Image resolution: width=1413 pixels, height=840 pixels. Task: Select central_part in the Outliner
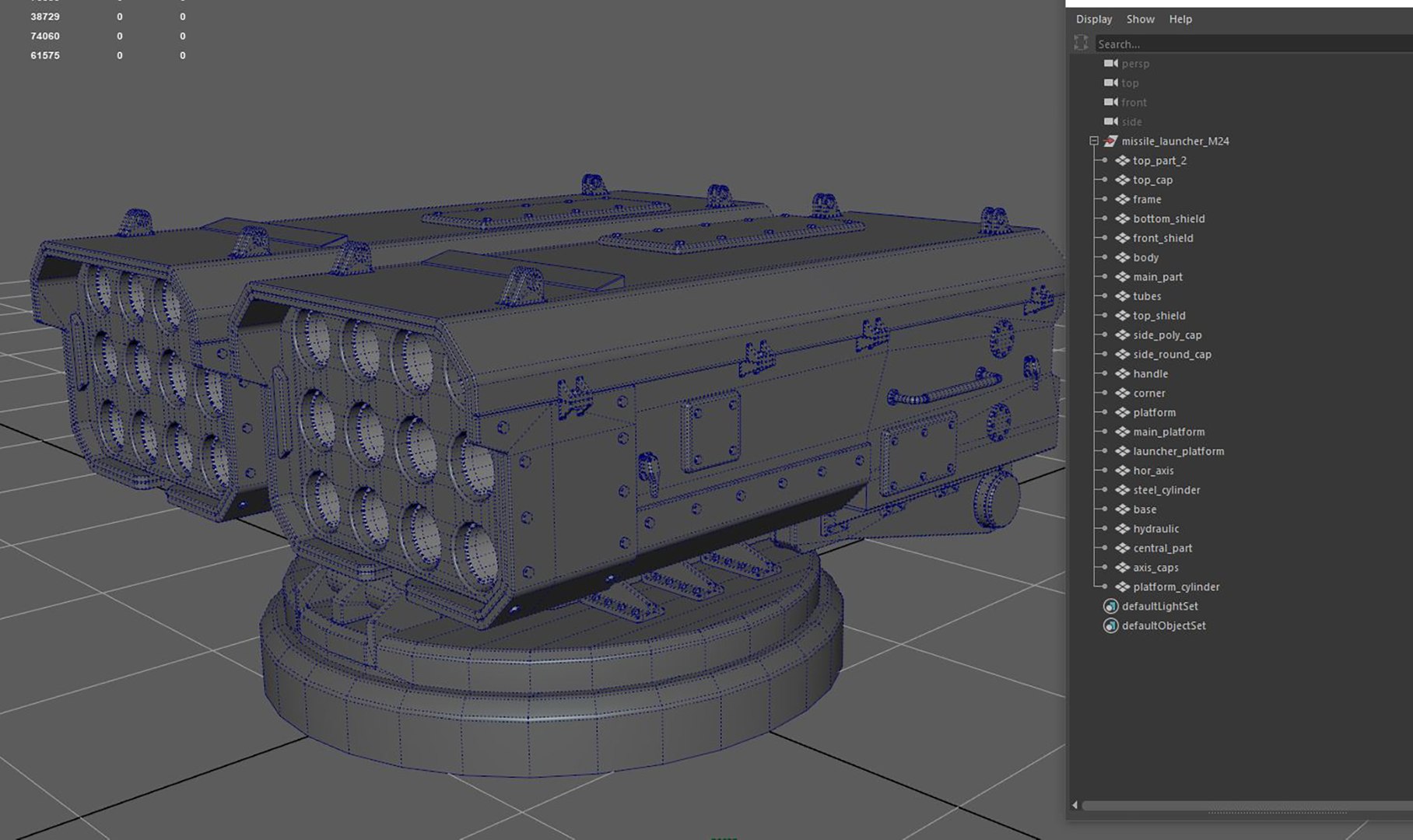[x=1162, y=548]
